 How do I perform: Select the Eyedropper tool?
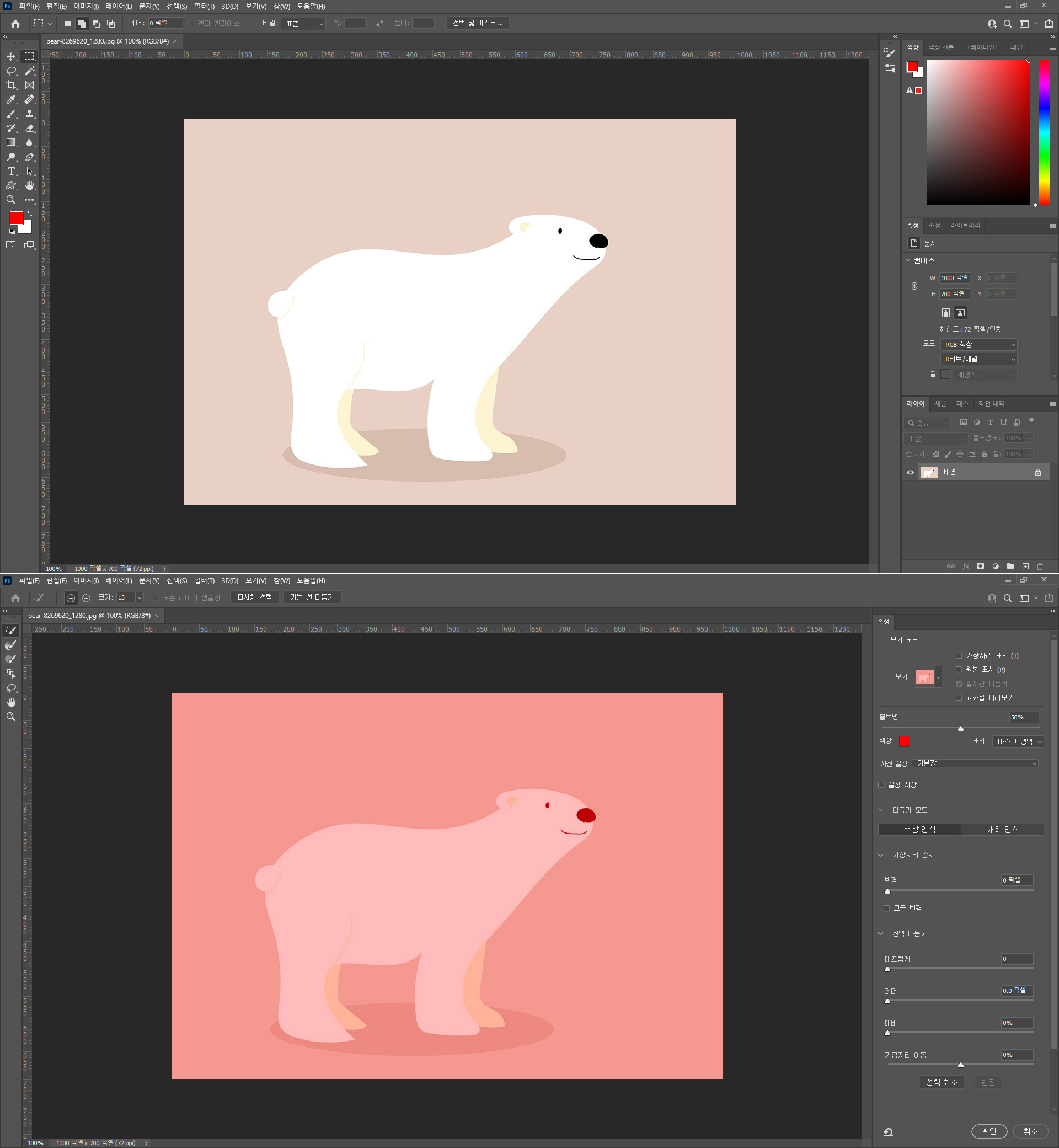click(11, 99)
